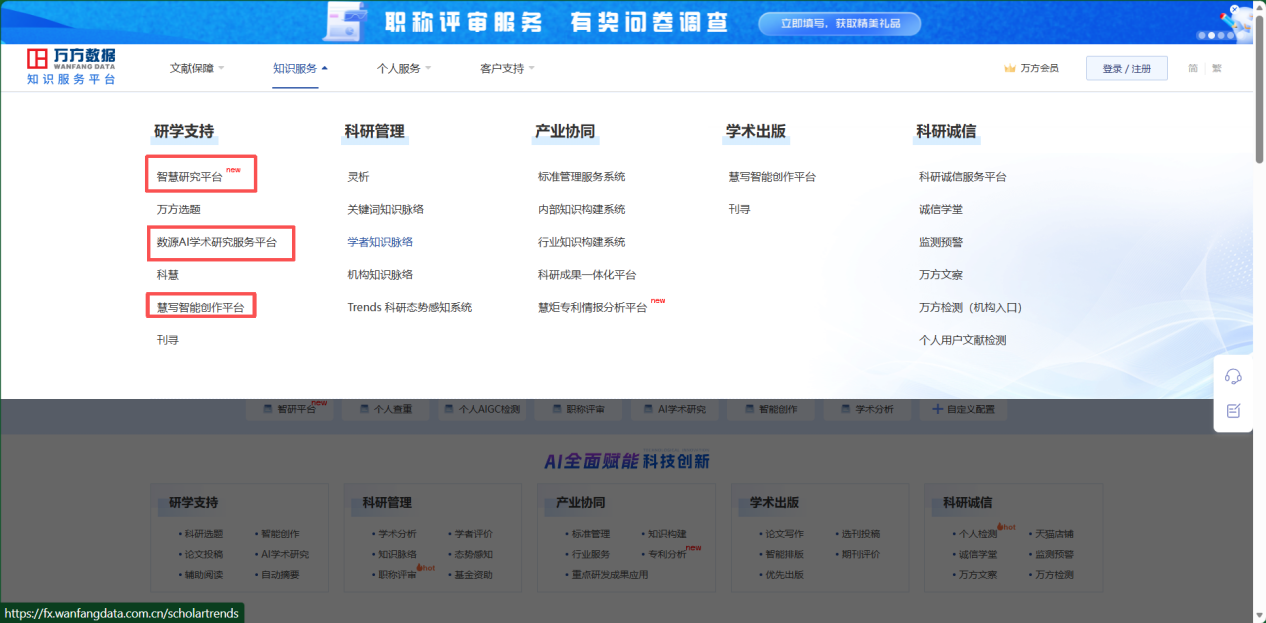This screenshot has width=1266, height=623.
Task: Open 学者知识脉络 link
Action: point(380,242)
